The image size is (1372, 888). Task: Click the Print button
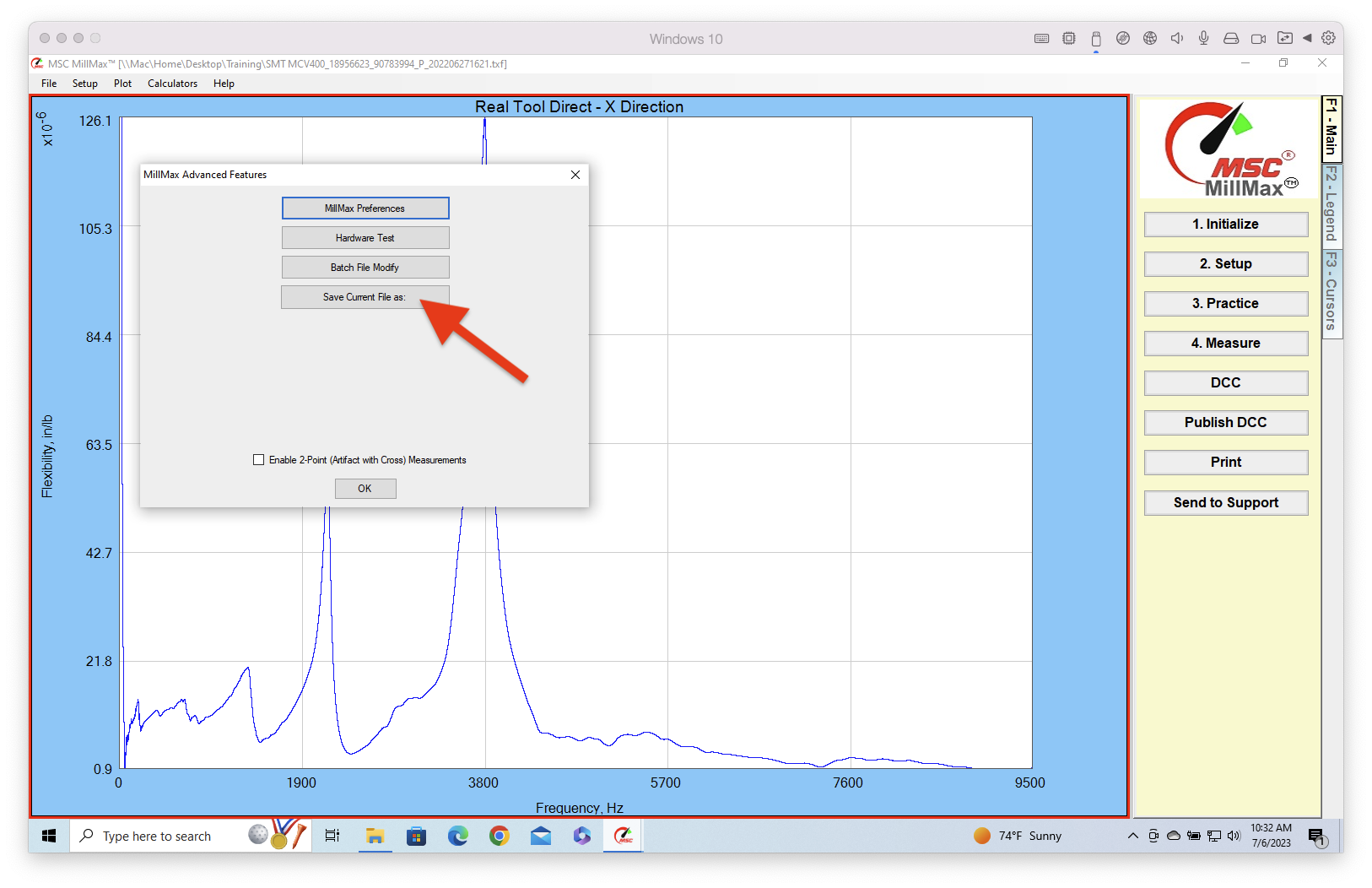pos(1226,463)
